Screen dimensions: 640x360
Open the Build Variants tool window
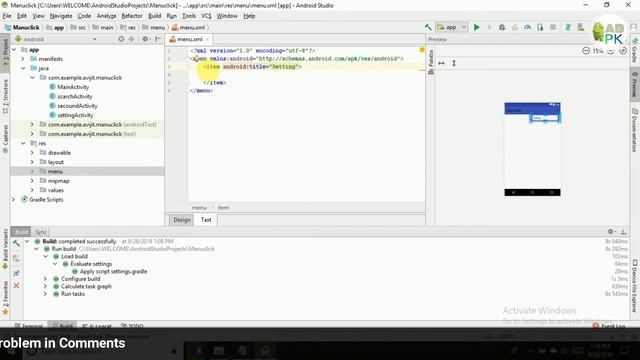click(5, 249)
